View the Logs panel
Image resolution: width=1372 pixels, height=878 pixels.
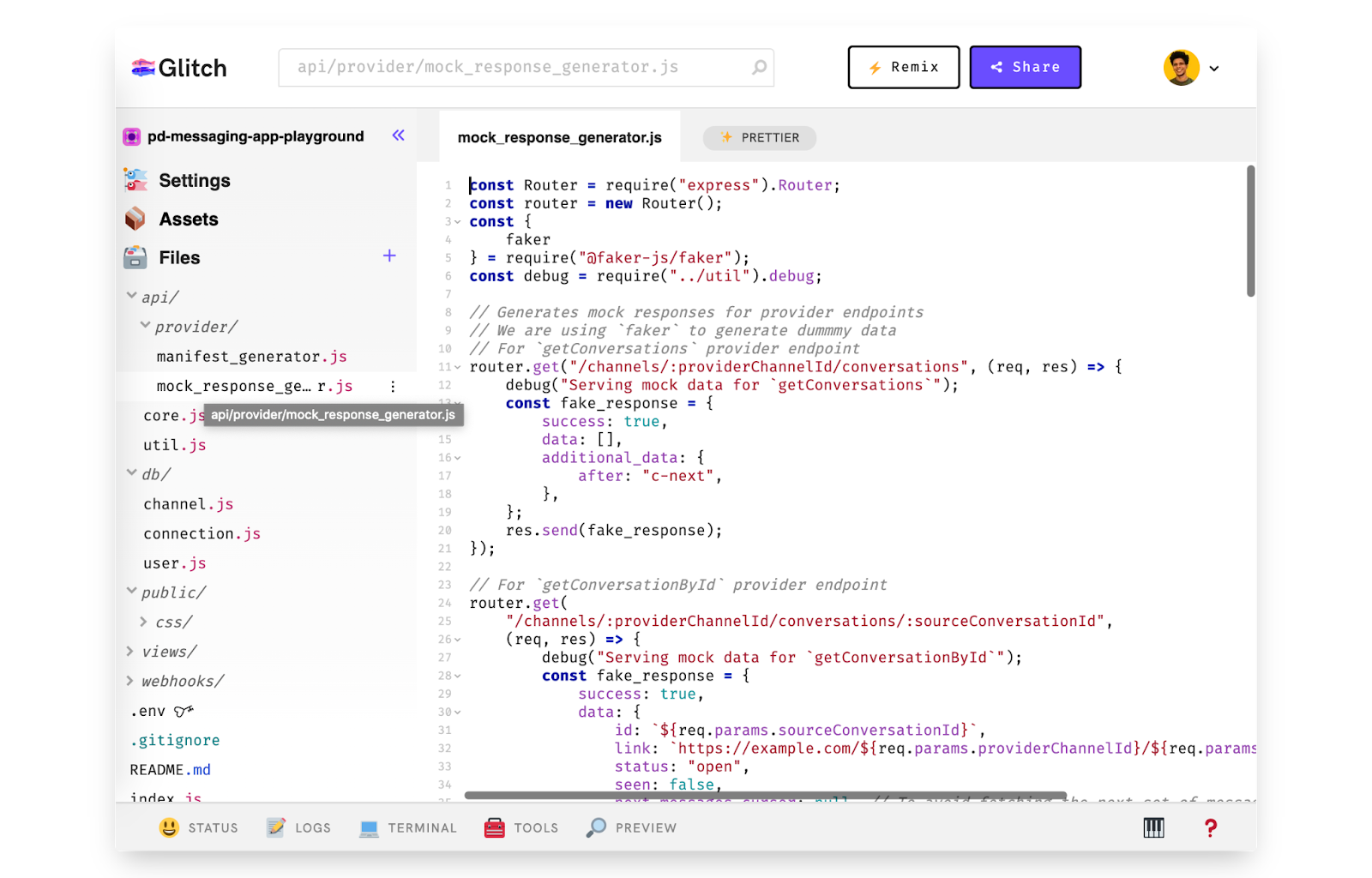point(298,827)
